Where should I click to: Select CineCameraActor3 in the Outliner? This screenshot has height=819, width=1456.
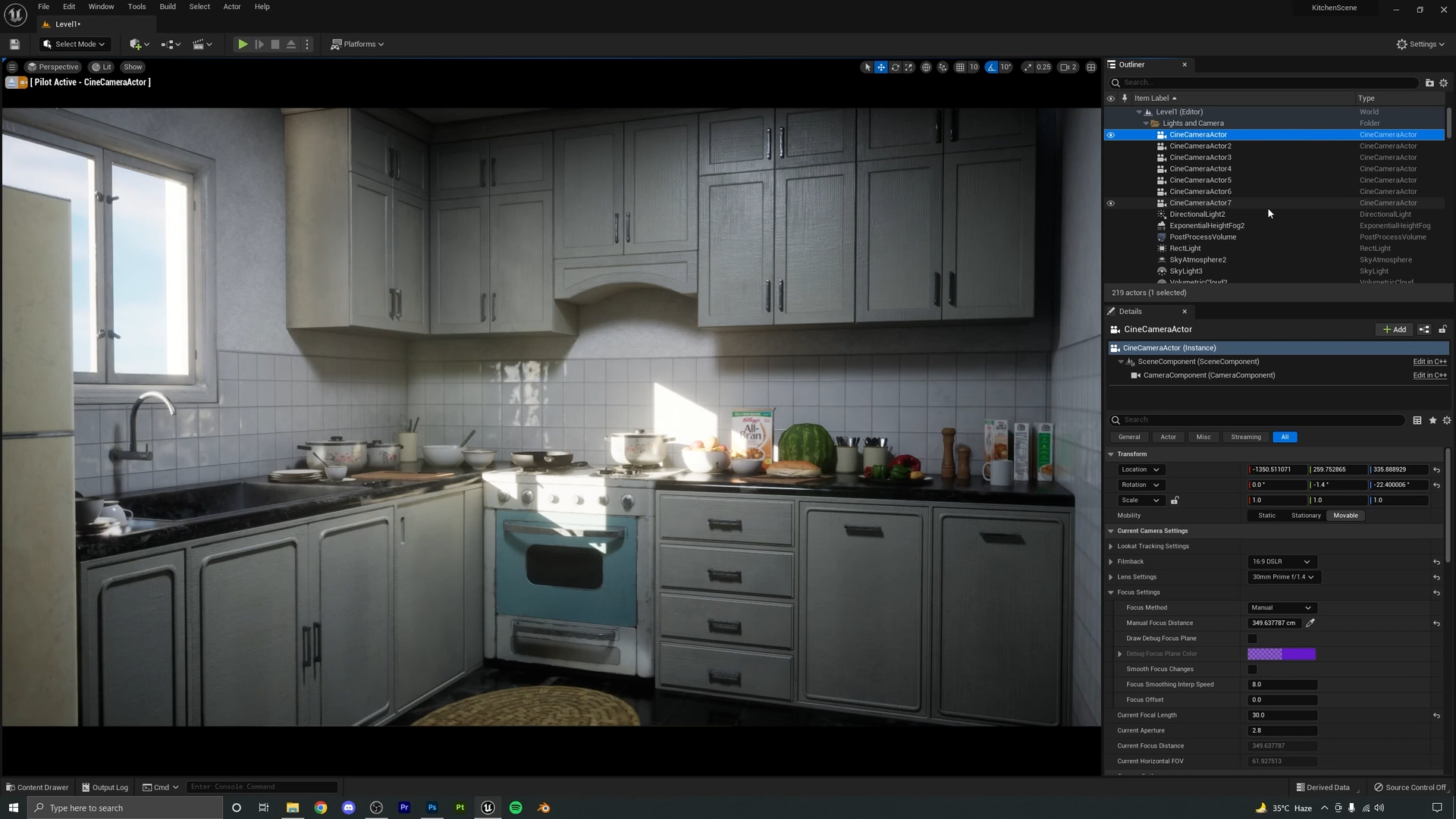pyautogui.click(x=1200, y=158)
